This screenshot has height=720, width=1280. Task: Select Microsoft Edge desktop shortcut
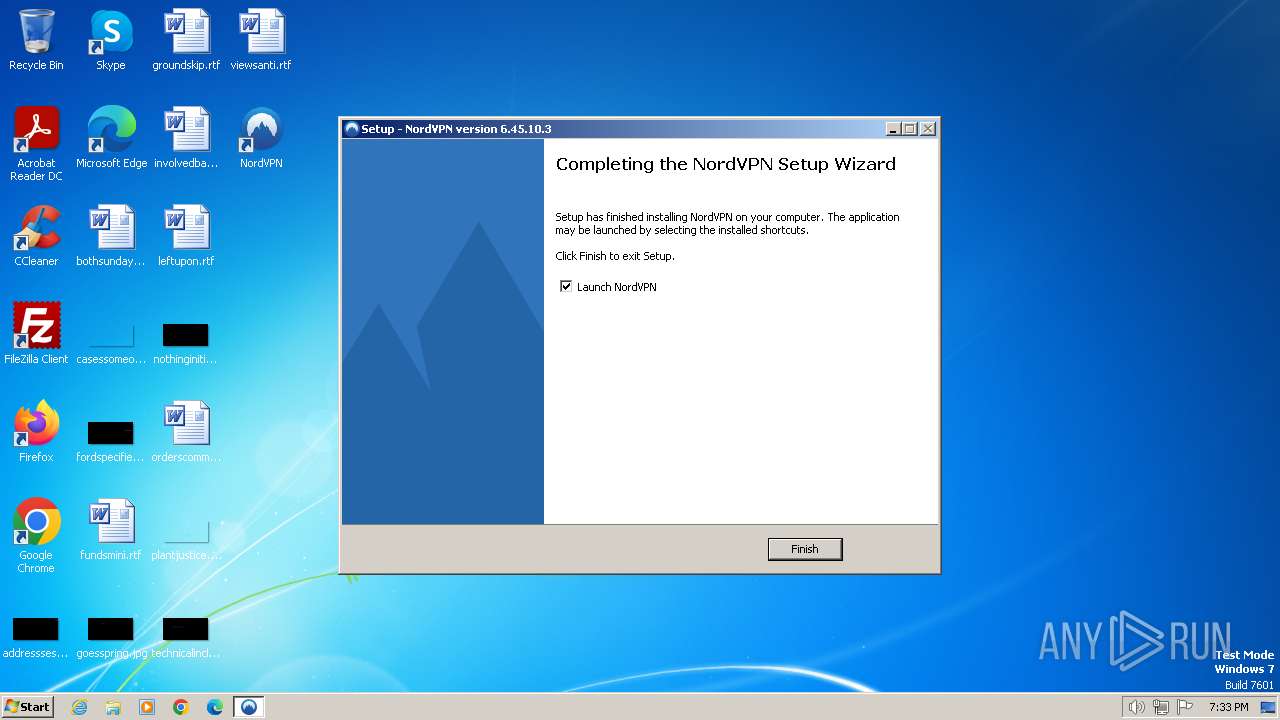point(111,138)
